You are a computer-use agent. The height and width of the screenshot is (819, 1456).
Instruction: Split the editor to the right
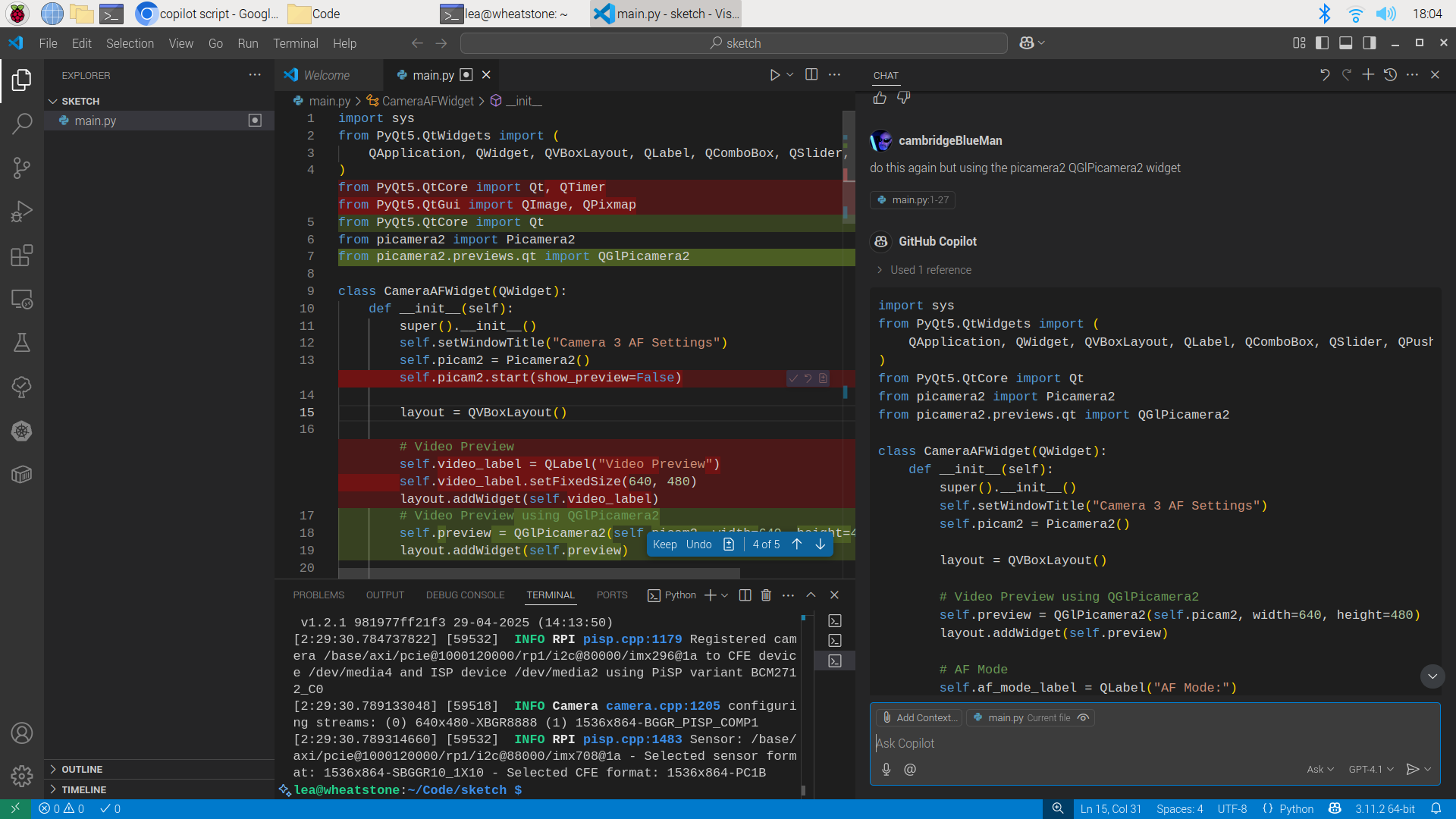click(x=811, y=75)
